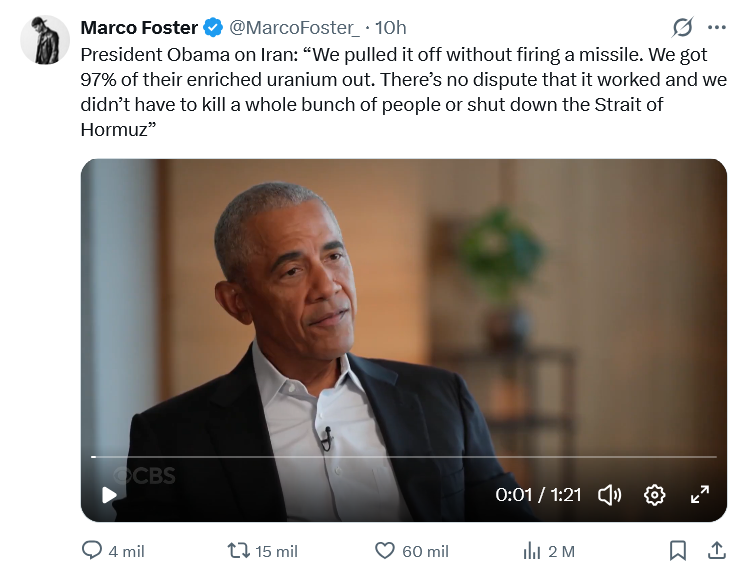
Task: Open Marco Foster's profile name
Action: click(x=139, y=28)
